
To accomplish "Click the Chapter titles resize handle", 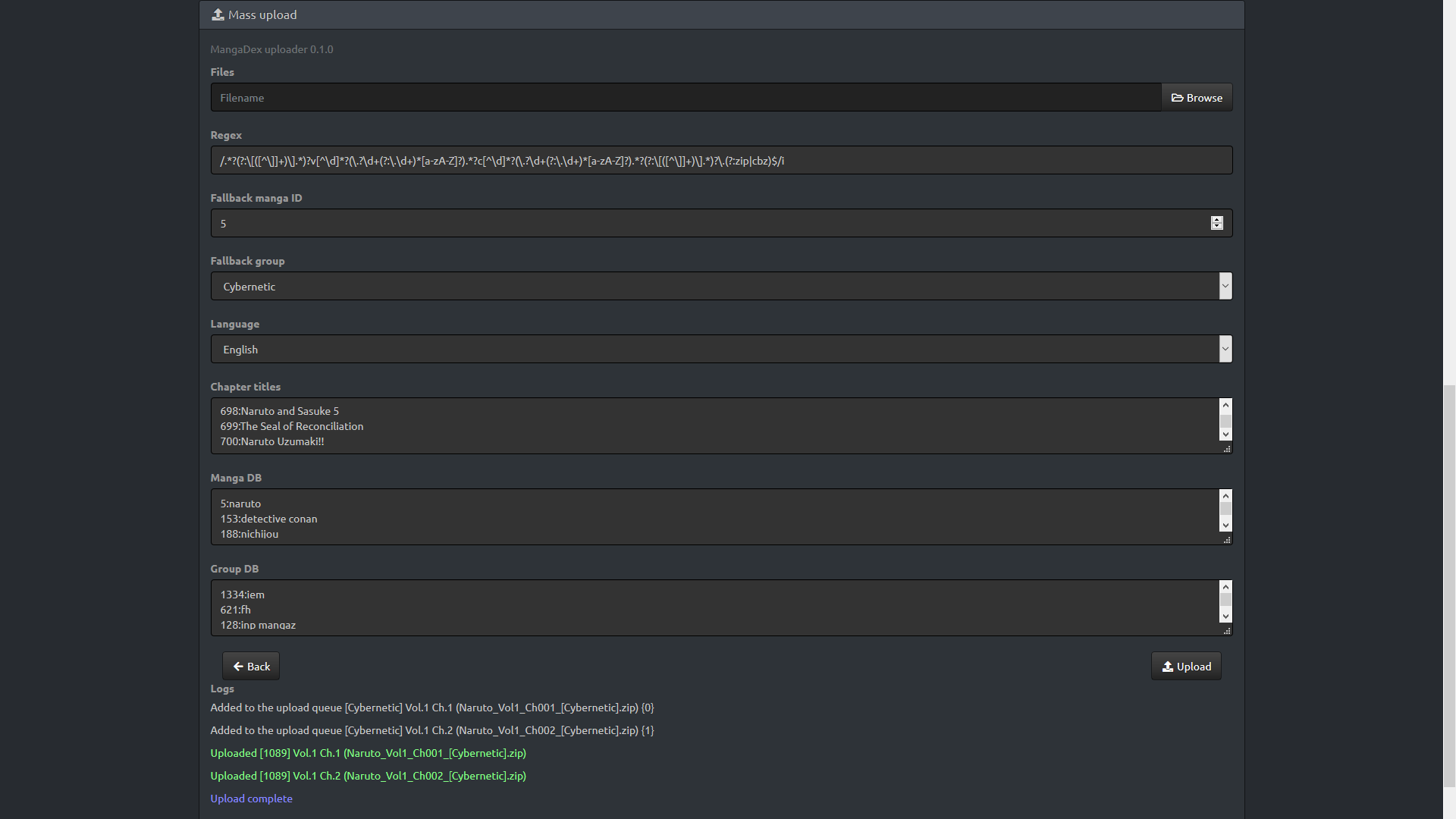I will [1227, 449].
